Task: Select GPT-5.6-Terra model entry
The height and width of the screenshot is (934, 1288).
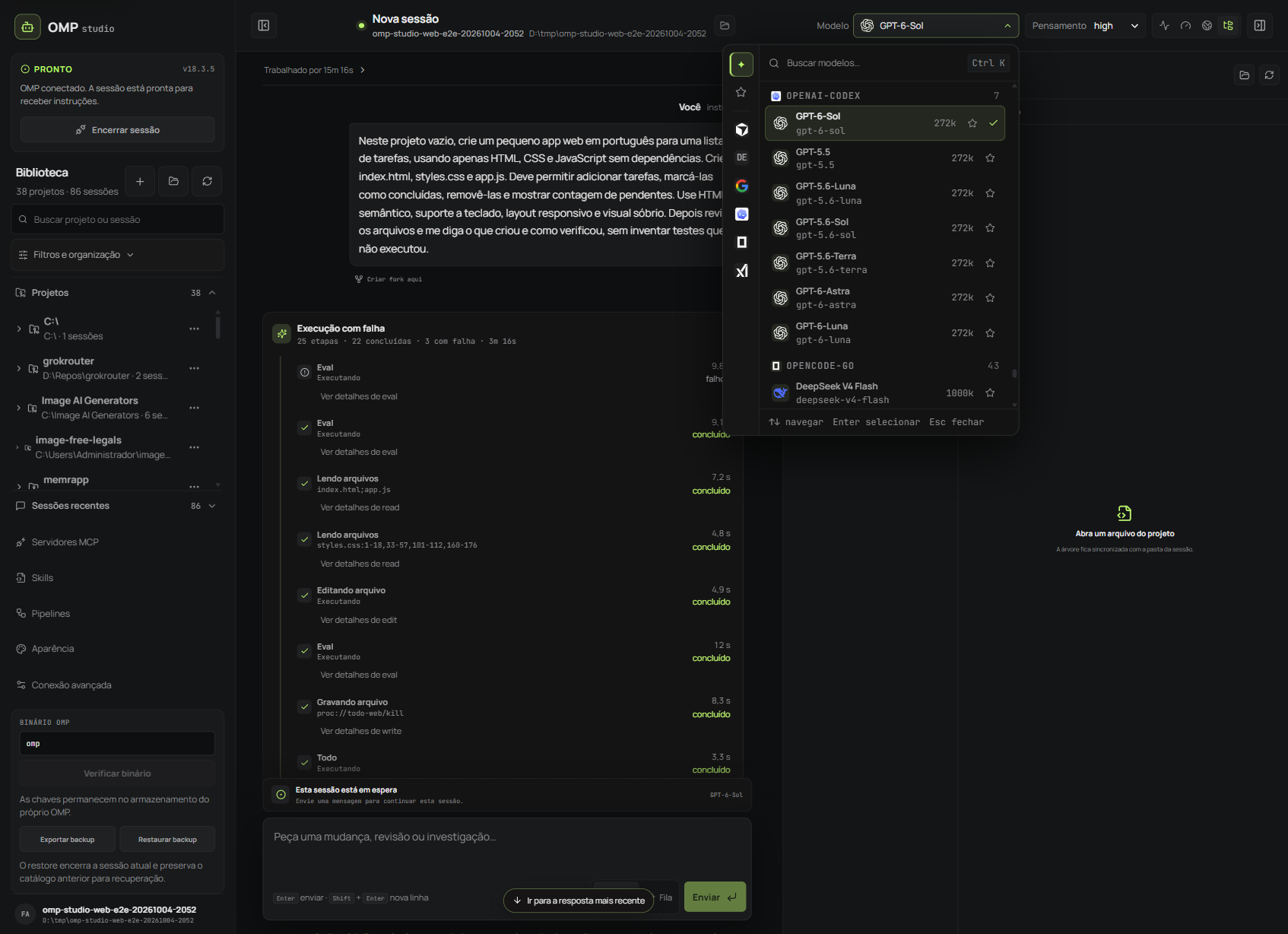Action: pyautogui.click(x=885, y=263)
